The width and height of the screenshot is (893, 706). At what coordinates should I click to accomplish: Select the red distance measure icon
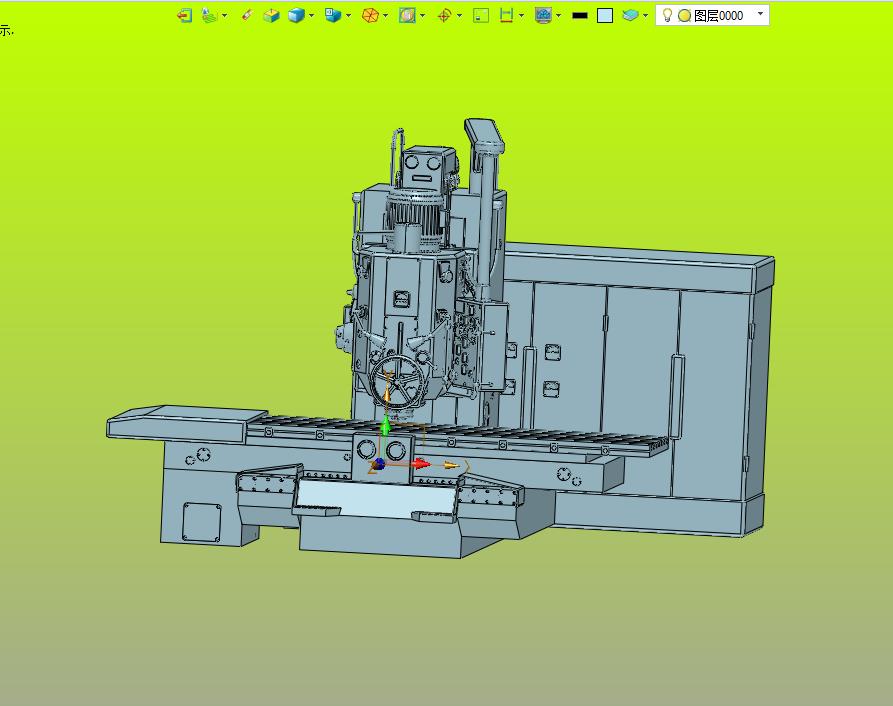pos(506,15)
